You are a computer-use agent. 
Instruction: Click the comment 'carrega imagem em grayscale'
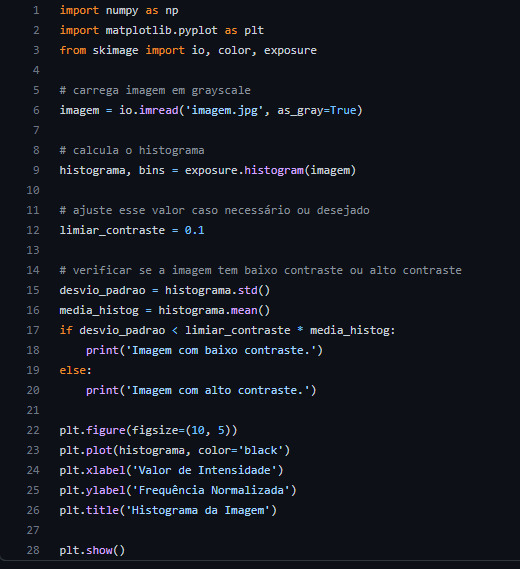click(x=161, y=90)
